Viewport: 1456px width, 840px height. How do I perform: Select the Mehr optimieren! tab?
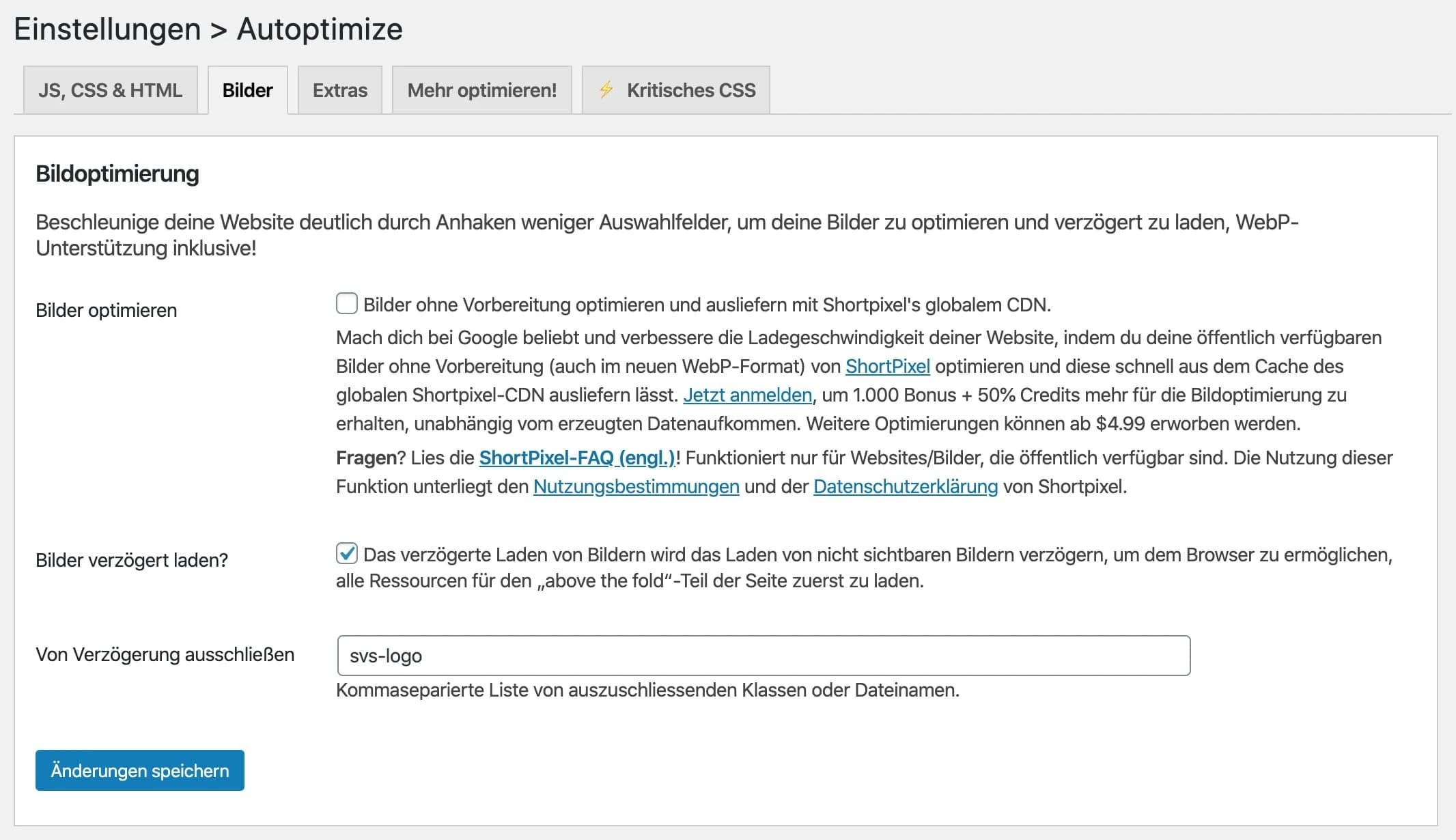pos(481,89)
